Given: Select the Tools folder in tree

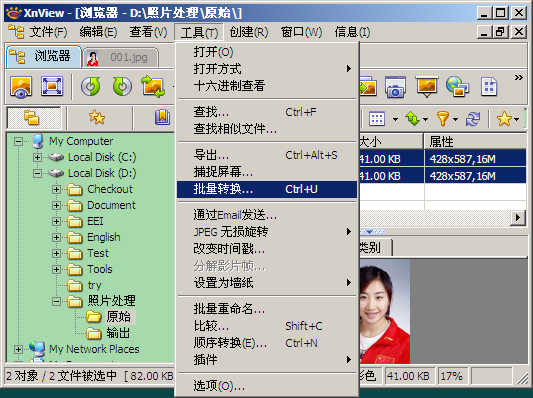Looking at the screenshot, I should pyautogui.click(x=100, y=269).
